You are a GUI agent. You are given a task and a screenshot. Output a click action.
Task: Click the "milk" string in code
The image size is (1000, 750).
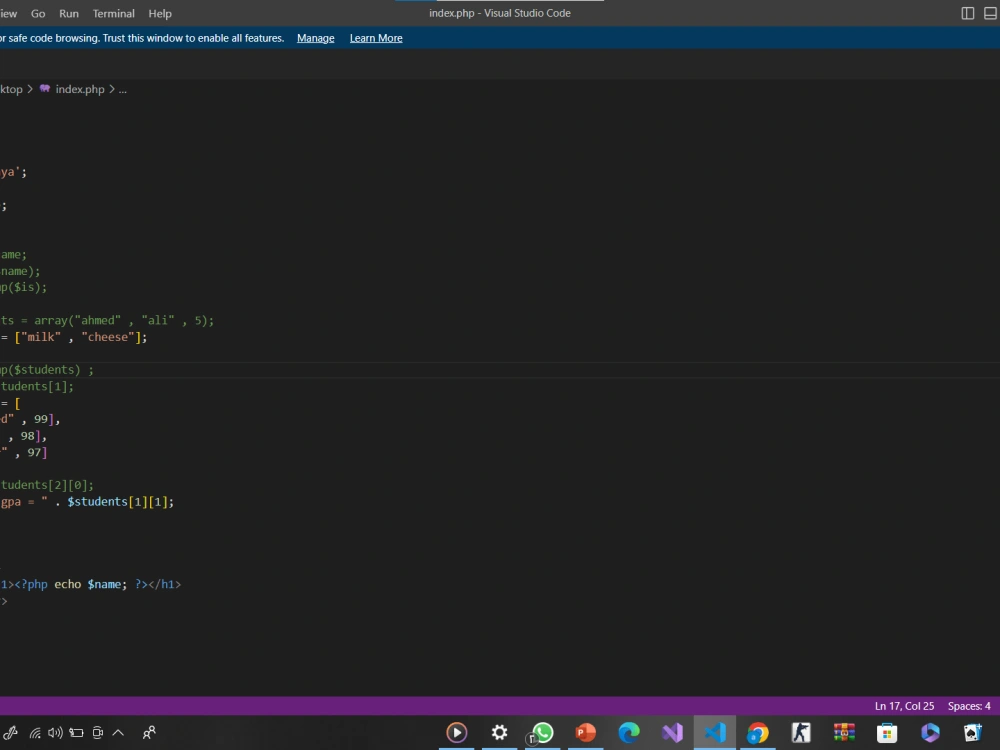tap(41, 337)
